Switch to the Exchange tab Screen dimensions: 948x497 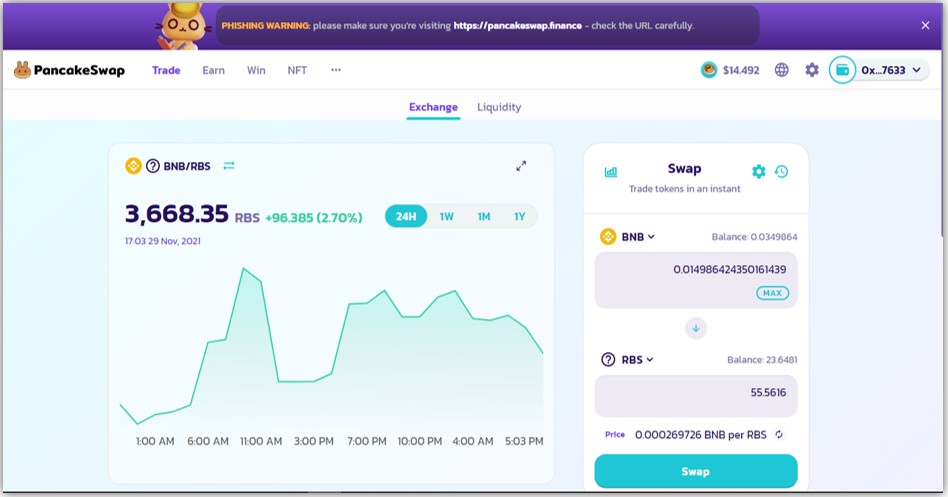click(x=433, y=107)
